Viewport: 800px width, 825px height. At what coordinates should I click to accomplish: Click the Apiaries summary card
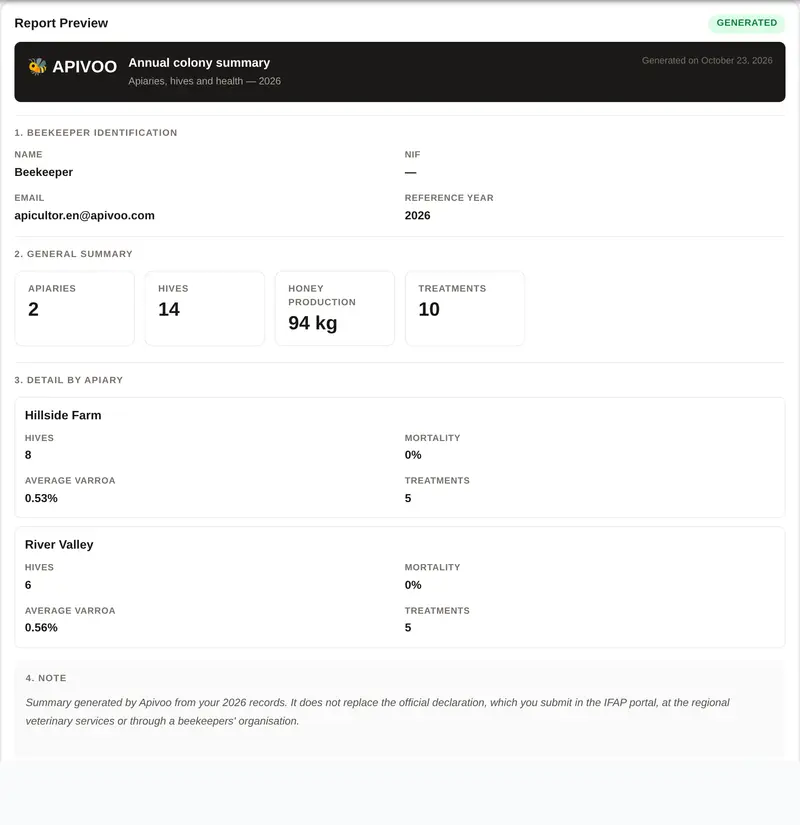pyautogui.click(x=75, y=308)
